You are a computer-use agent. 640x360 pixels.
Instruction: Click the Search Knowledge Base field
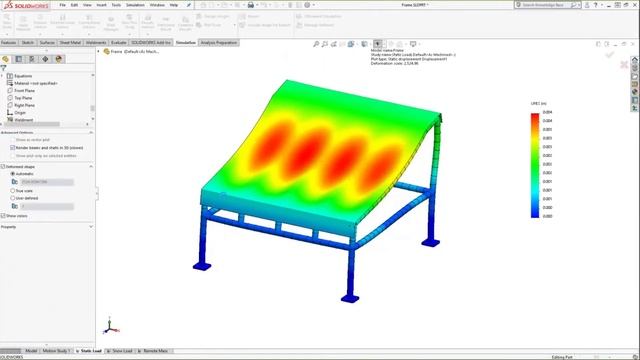coord(548,5)
